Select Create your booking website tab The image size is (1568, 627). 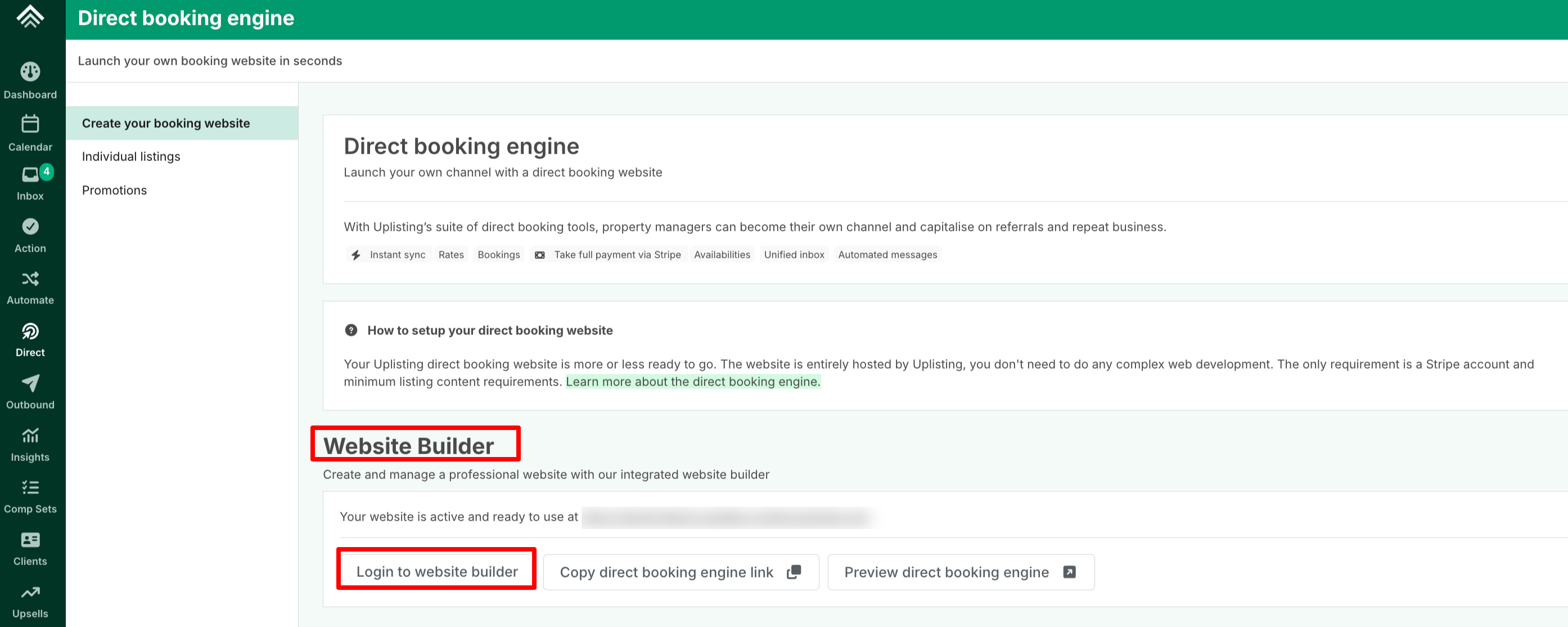coord(165,123)
